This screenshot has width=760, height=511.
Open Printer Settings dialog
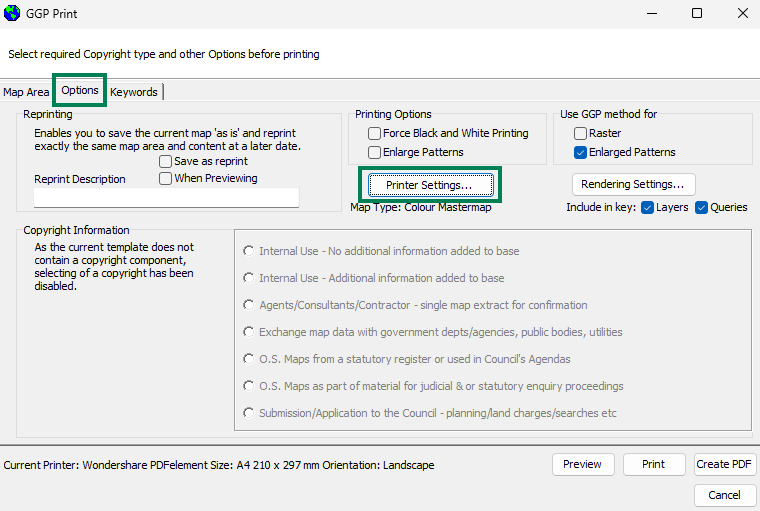click(430, 185)
